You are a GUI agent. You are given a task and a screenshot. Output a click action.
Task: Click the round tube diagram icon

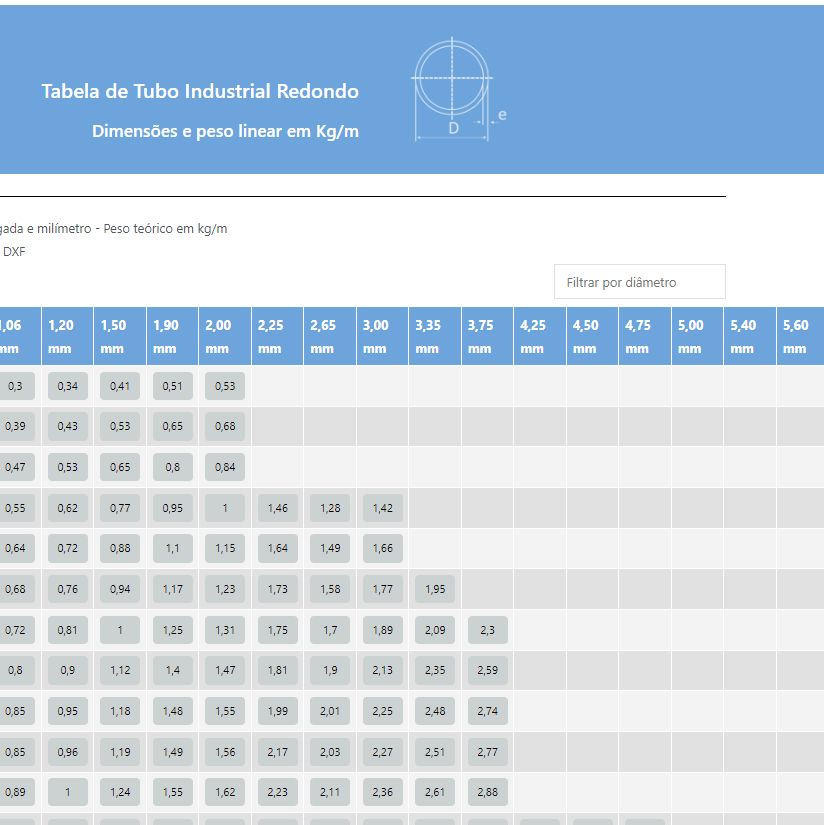pos(454,89)
